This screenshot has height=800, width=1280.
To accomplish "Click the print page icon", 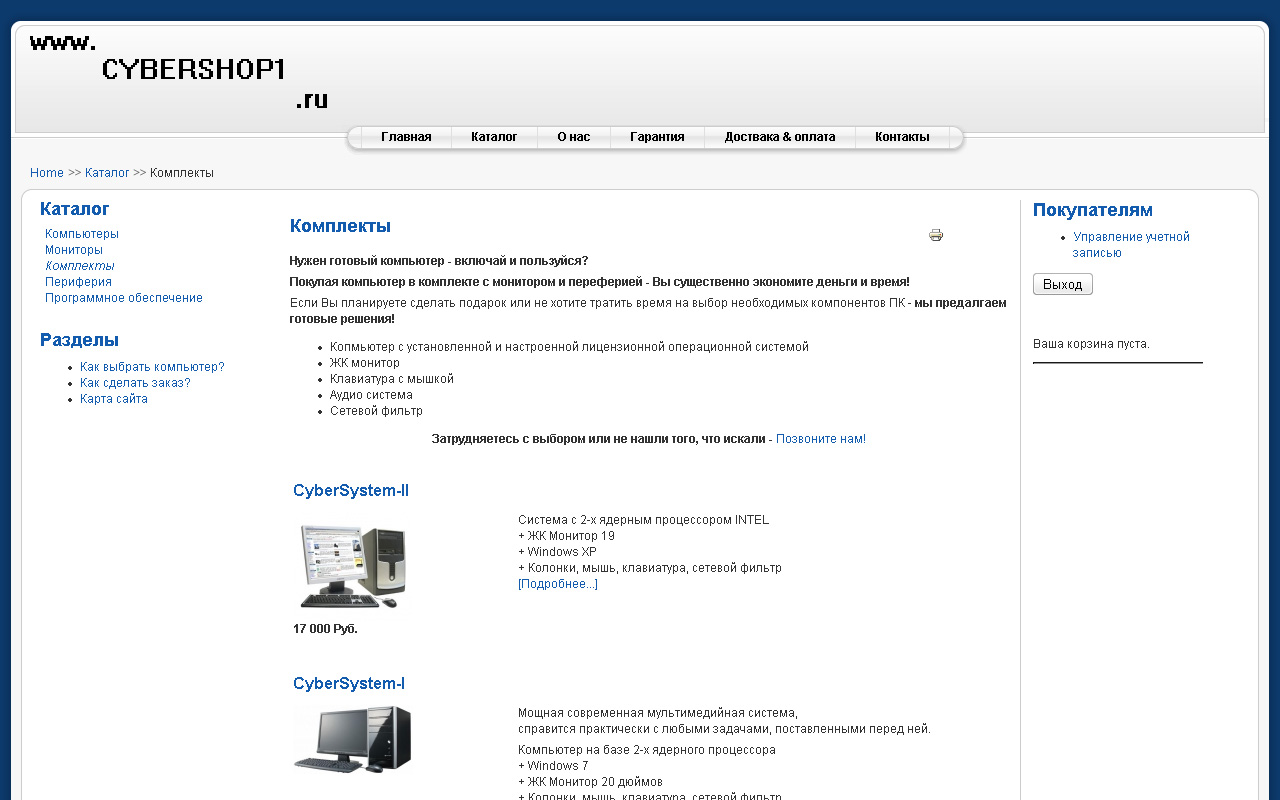I will 936,234.
